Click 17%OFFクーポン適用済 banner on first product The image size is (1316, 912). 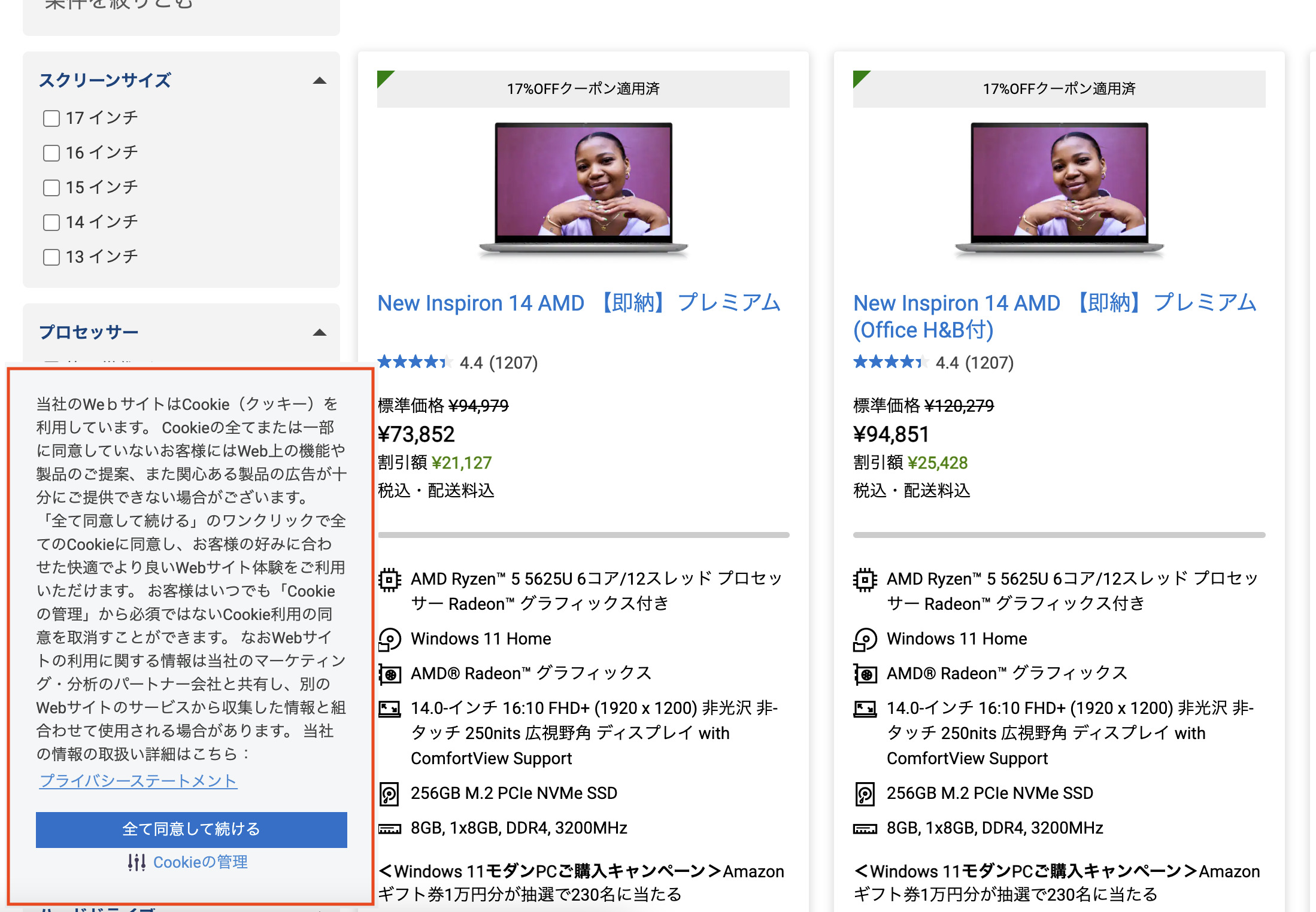pos(583,89)
